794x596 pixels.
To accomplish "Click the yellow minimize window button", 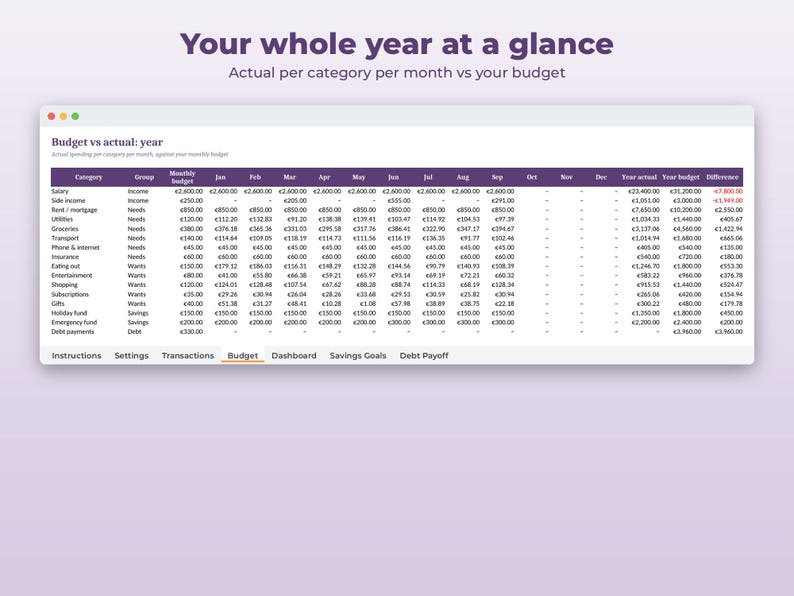I will [x=63, y=116].
